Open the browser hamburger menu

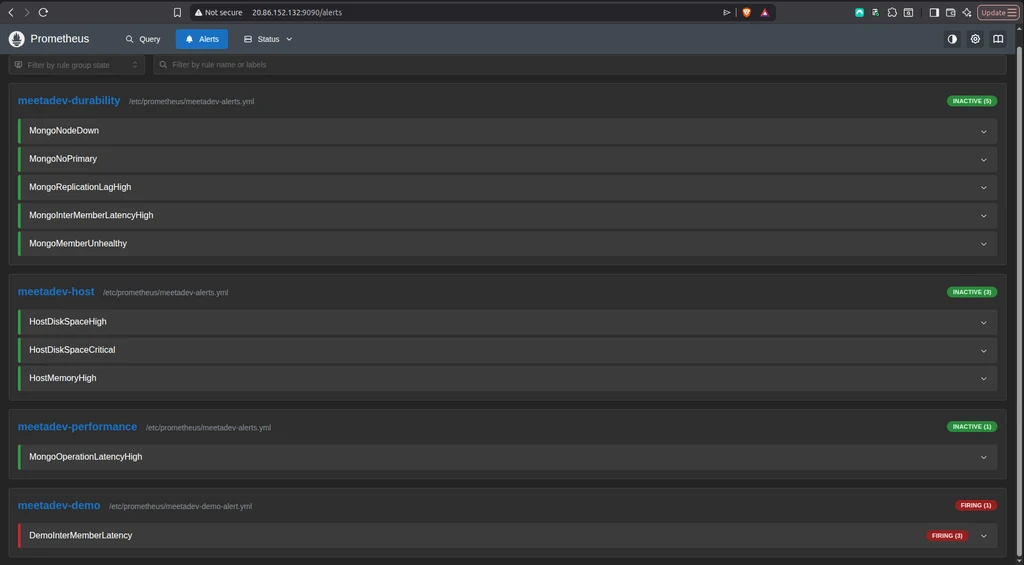1012,12
